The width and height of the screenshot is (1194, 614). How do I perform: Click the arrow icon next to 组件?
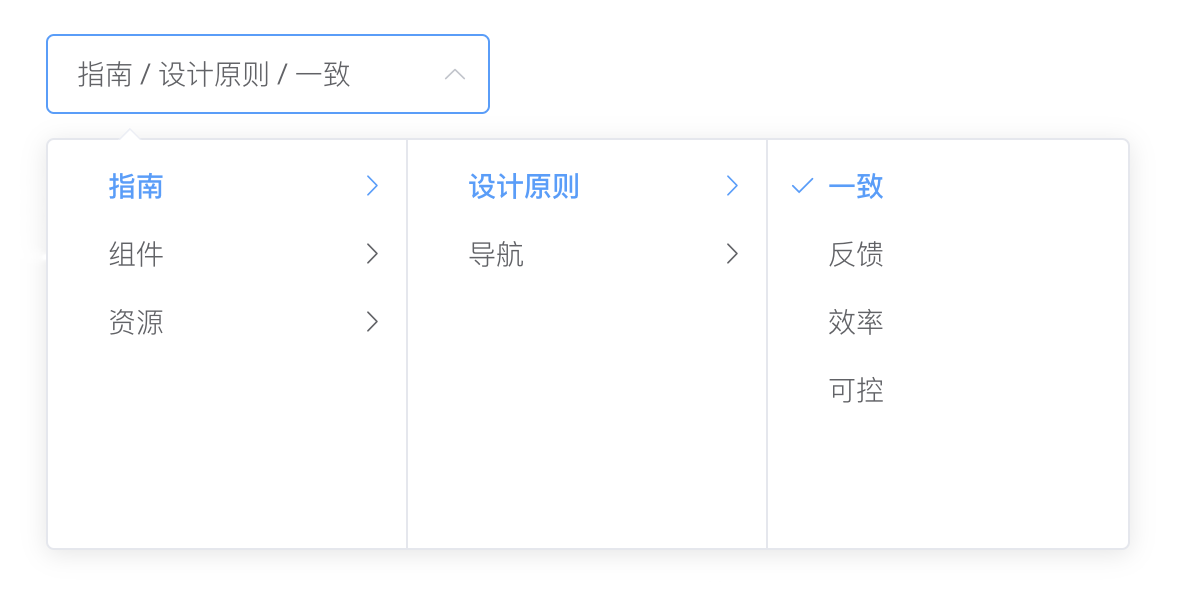372,254
